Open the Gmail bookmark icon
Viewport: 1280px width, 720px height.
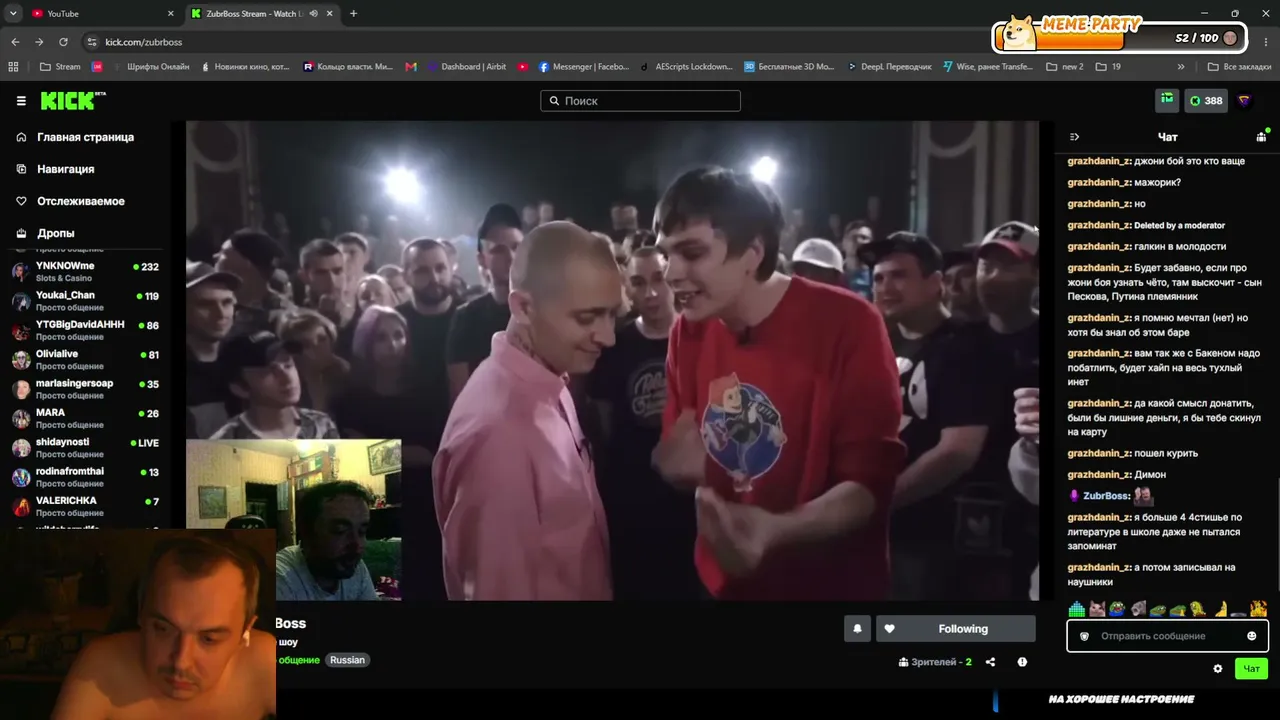[411, 67]
